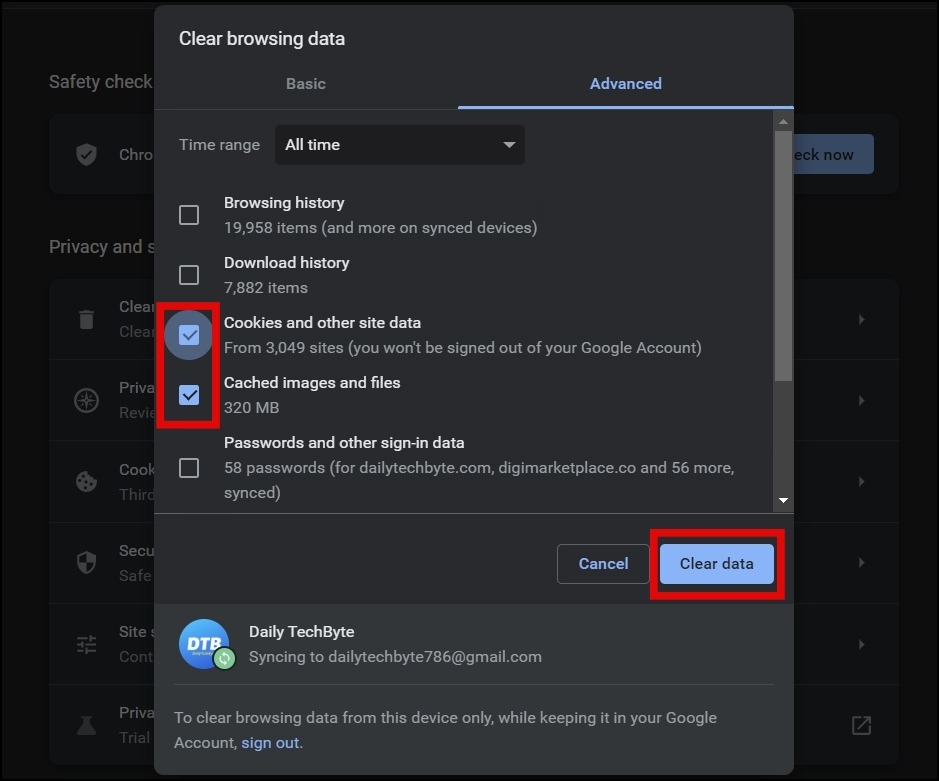Click the Privacy Sandbox flask icon
The width and height of the screenshot is (939, 781).
point(87,725)
